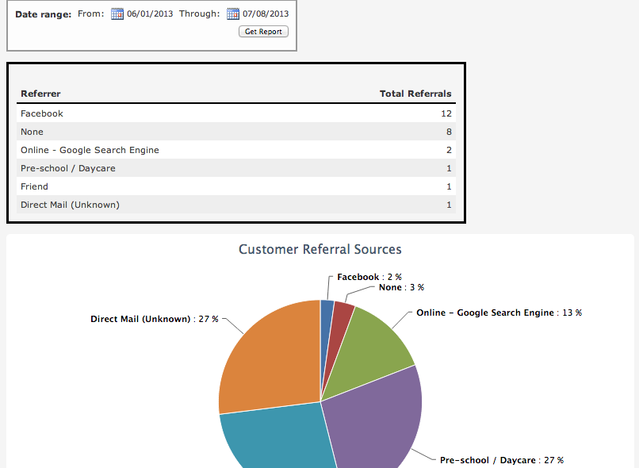Click the Get Report button
The width and height of the screenshot is (639, 468).
click(263, 31)
